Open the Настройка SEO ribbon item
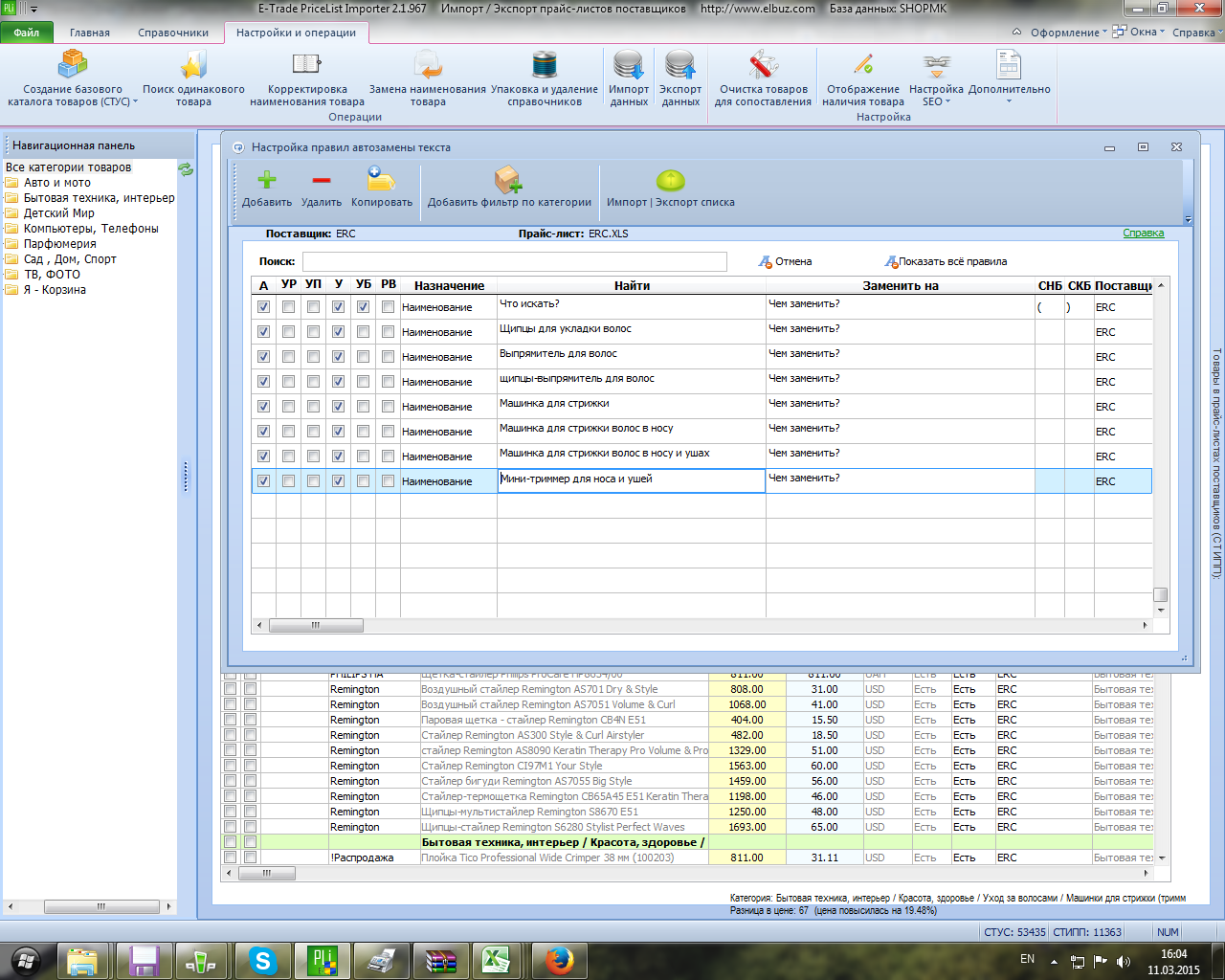 pos(936,78)
